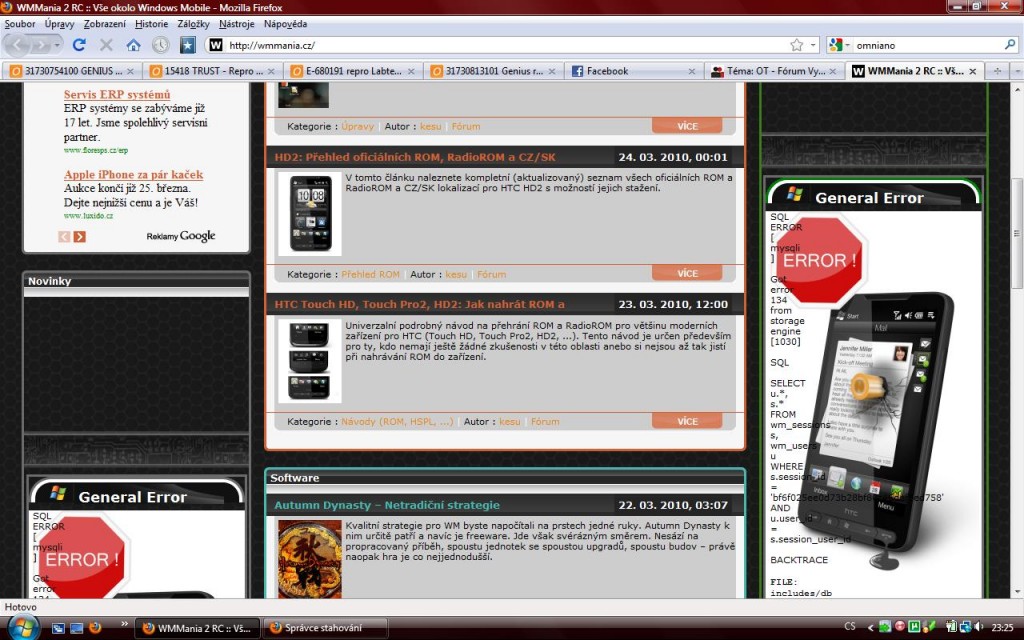
Task: Open the Soubor menu
Action: point(20,24)
